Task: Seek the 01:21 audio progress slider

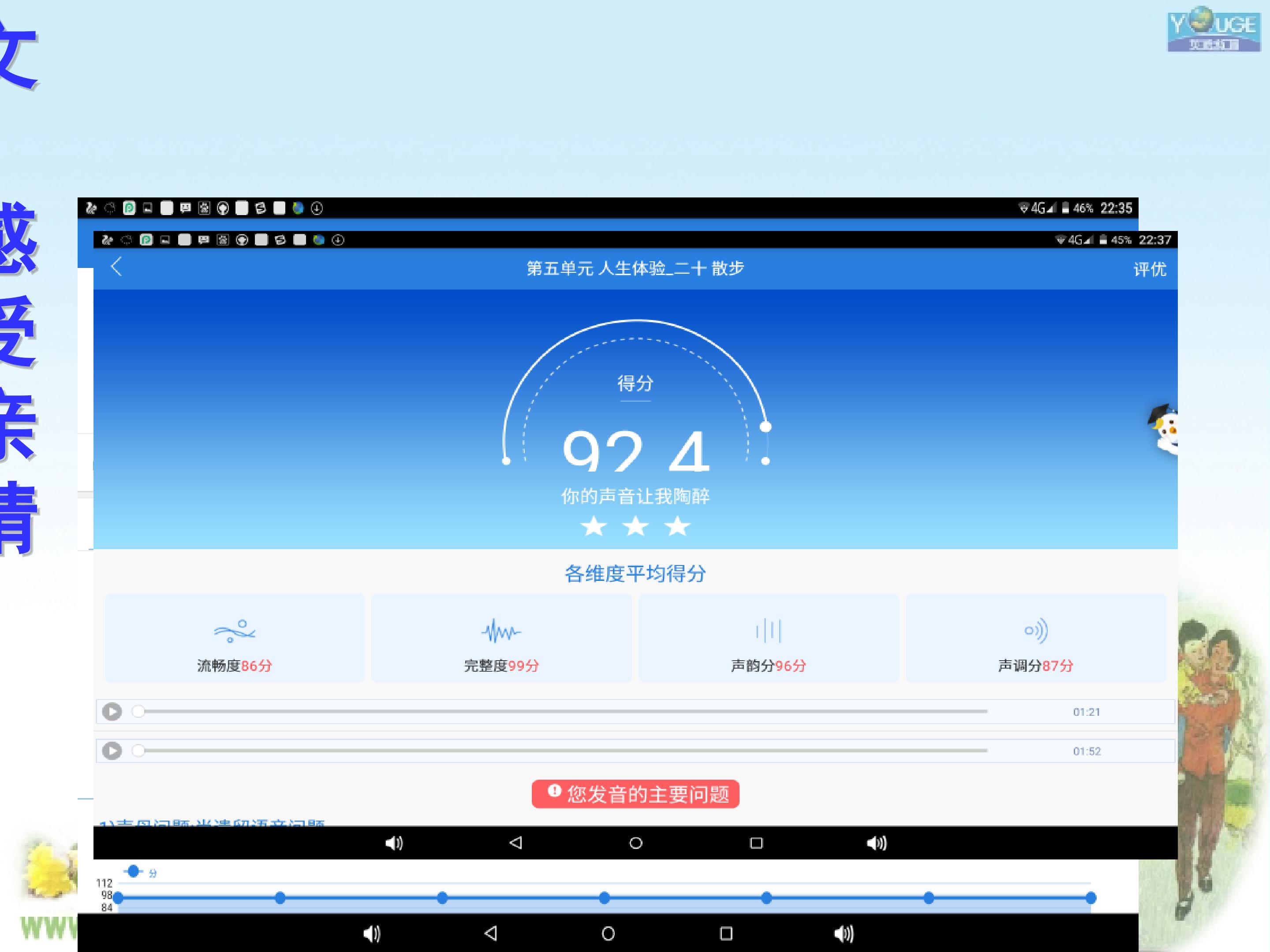Action: click(560, 711)
